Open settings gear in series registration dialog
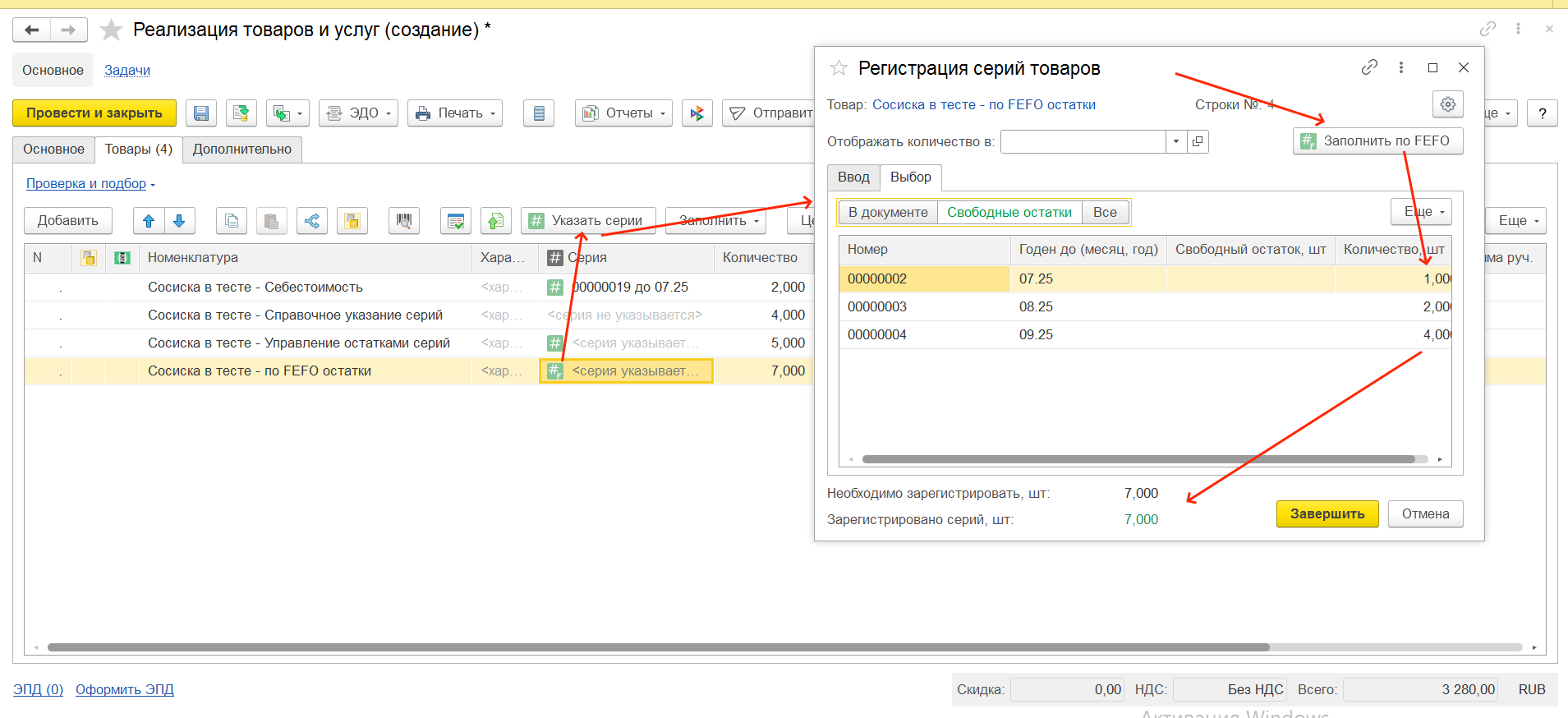1568x718 pixels. tap(1447, 104)
